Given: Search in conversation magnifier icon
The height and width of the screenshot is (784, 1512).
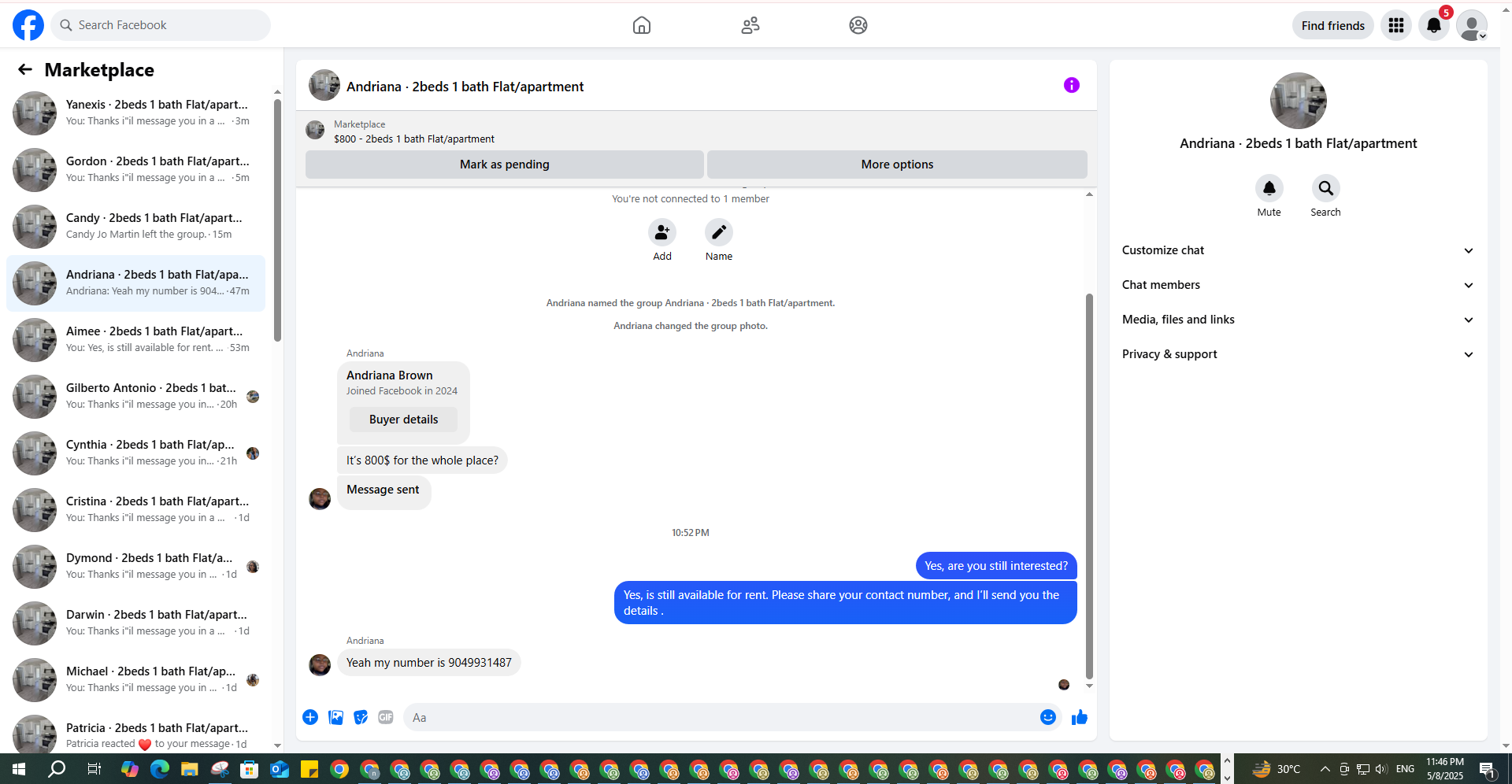Looking at the screenshot, I should [x=1326, y=188].
